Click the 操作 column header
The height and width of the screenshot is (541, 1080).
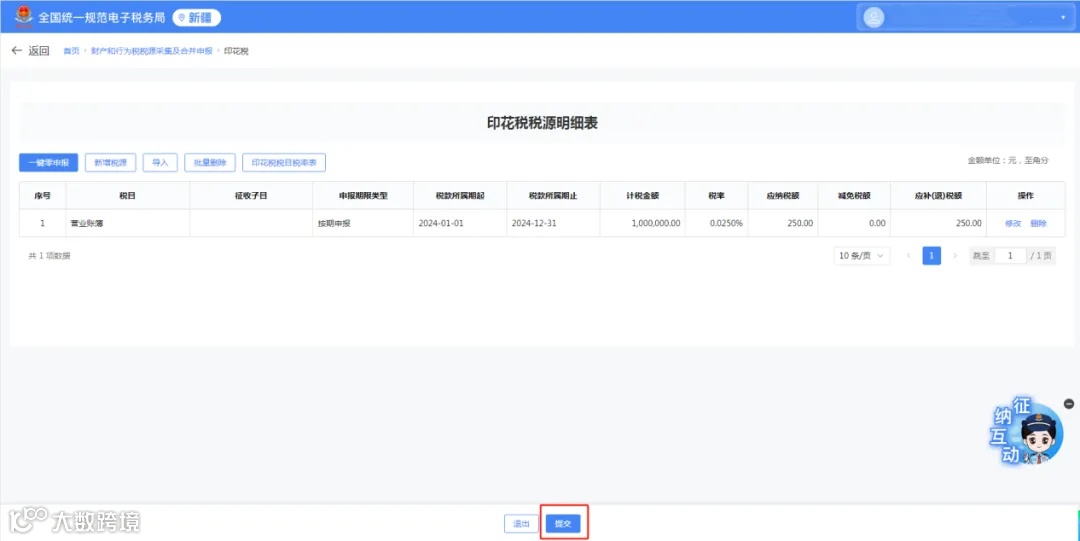(x=1026, y=196)
